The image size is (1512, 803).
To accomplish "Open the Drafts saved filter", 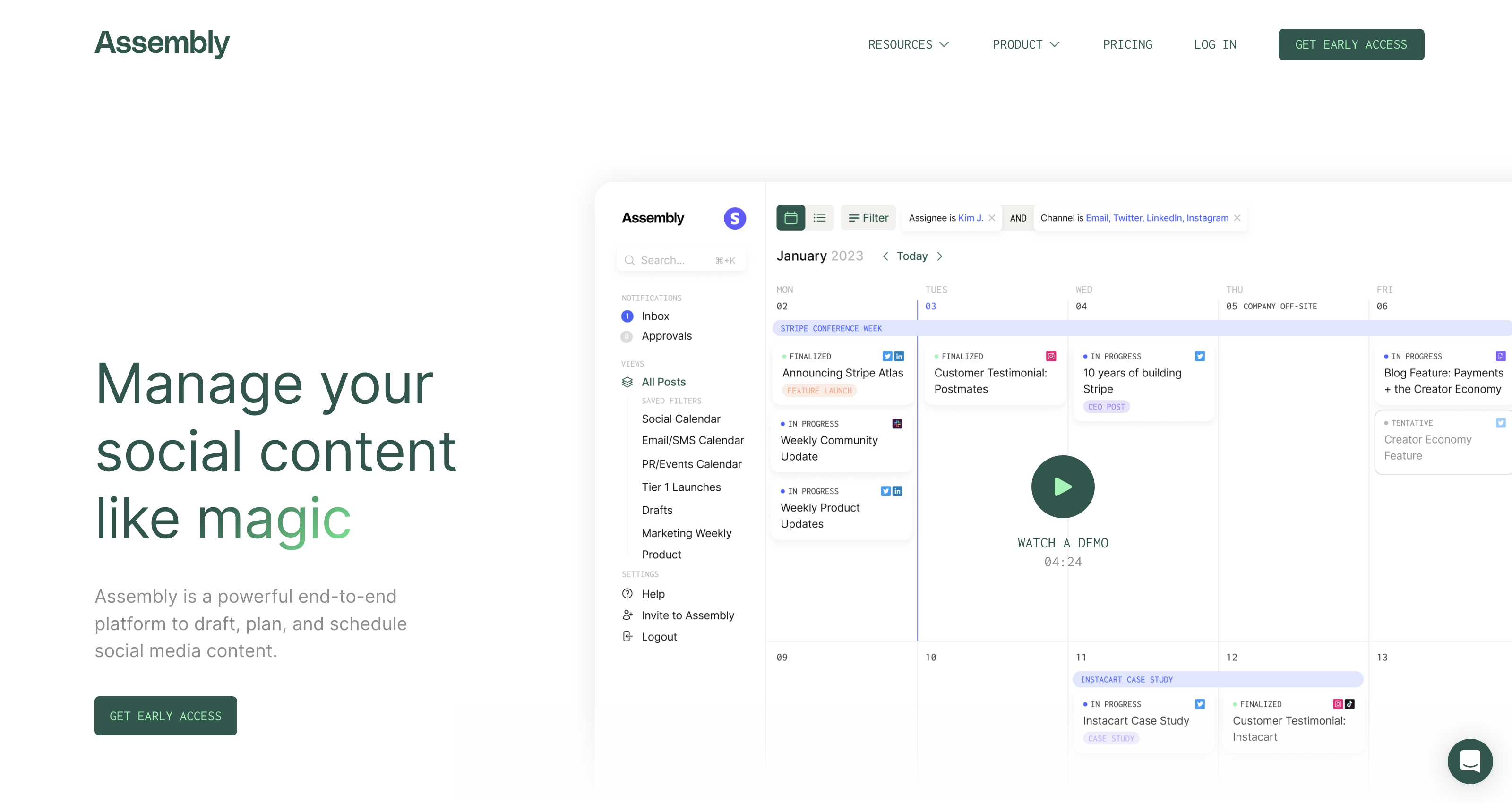I will (x=657, y=510).
